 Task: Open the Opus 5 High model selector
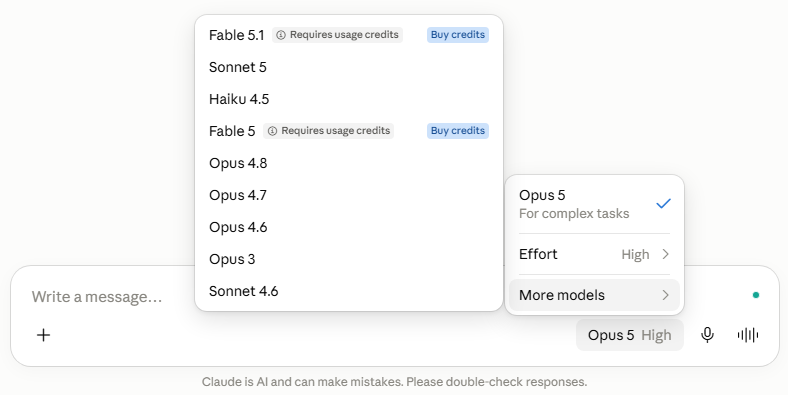(630, 335)
